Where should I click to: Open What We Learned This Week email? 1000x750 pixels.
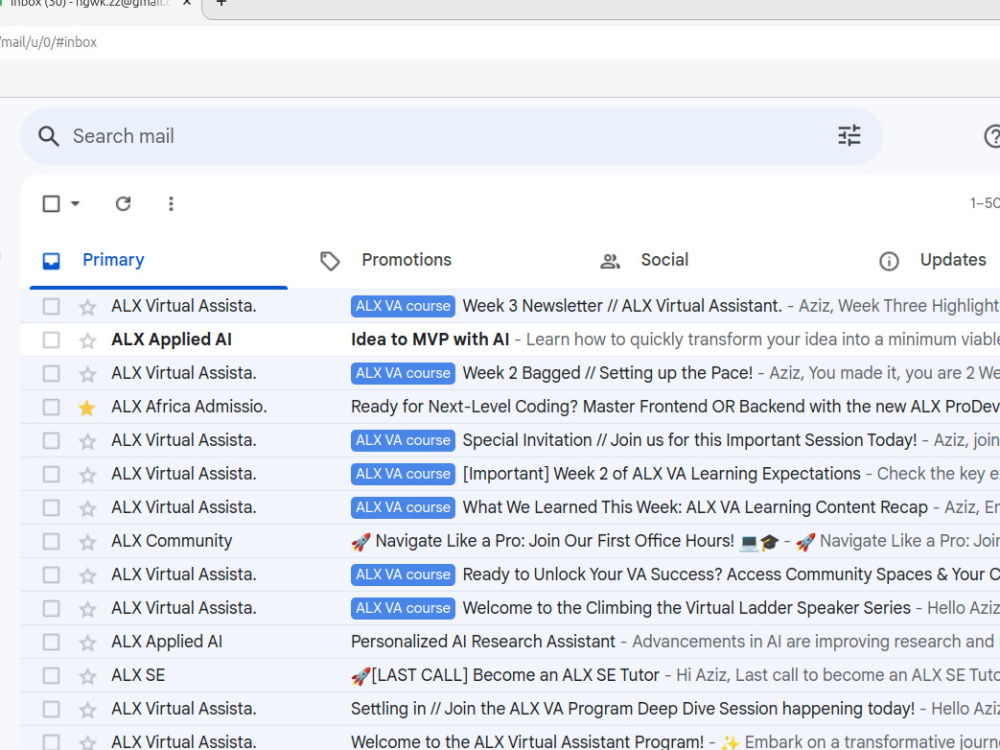tap(695, 508)
